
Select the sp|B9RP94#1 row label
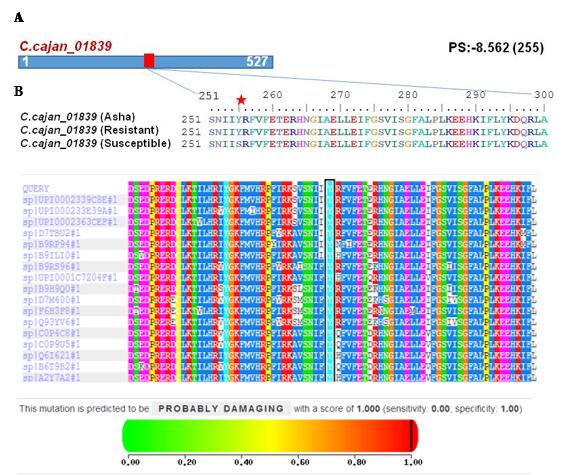point(51,244)
